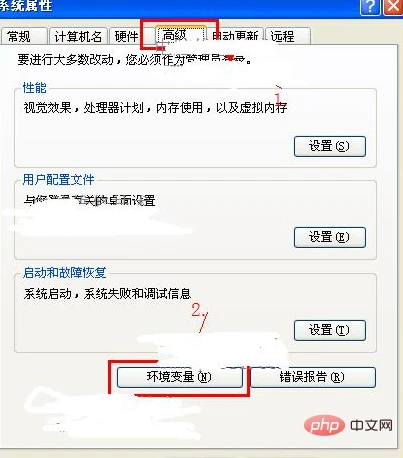The width and height of the screenshot is (403, 458).
Task: Open the 计算机名 tab
Action: pyautogui.click(x=78, y=36)
